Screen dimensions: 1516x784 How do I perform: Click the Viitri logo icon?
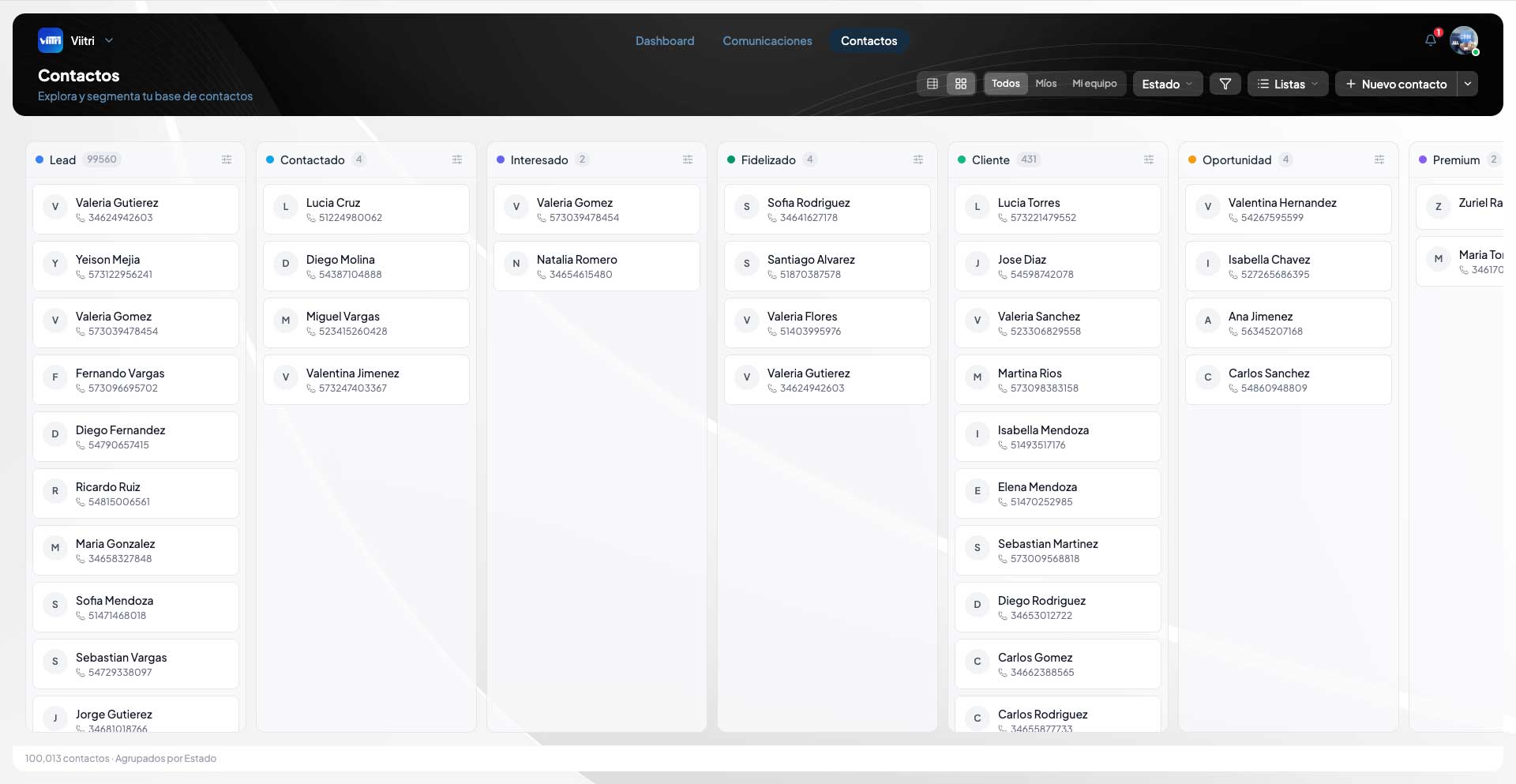[x=51, y=40]
